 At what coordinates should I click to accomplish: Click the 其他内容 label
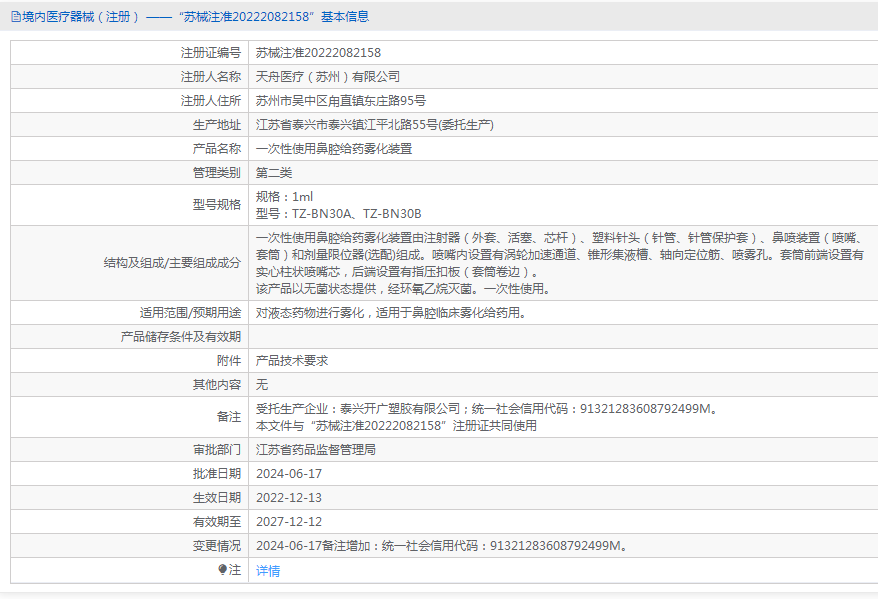(x=217, y=385)
